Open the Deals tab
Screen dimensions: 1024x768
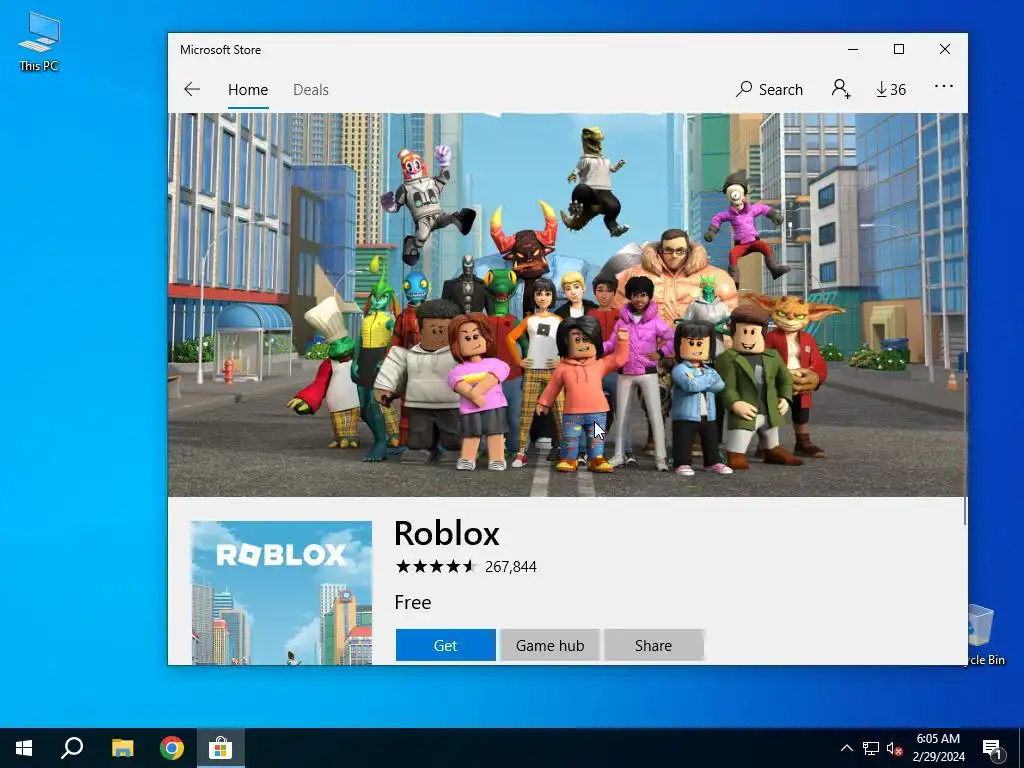pyautogui.click(x=311, y=89)
